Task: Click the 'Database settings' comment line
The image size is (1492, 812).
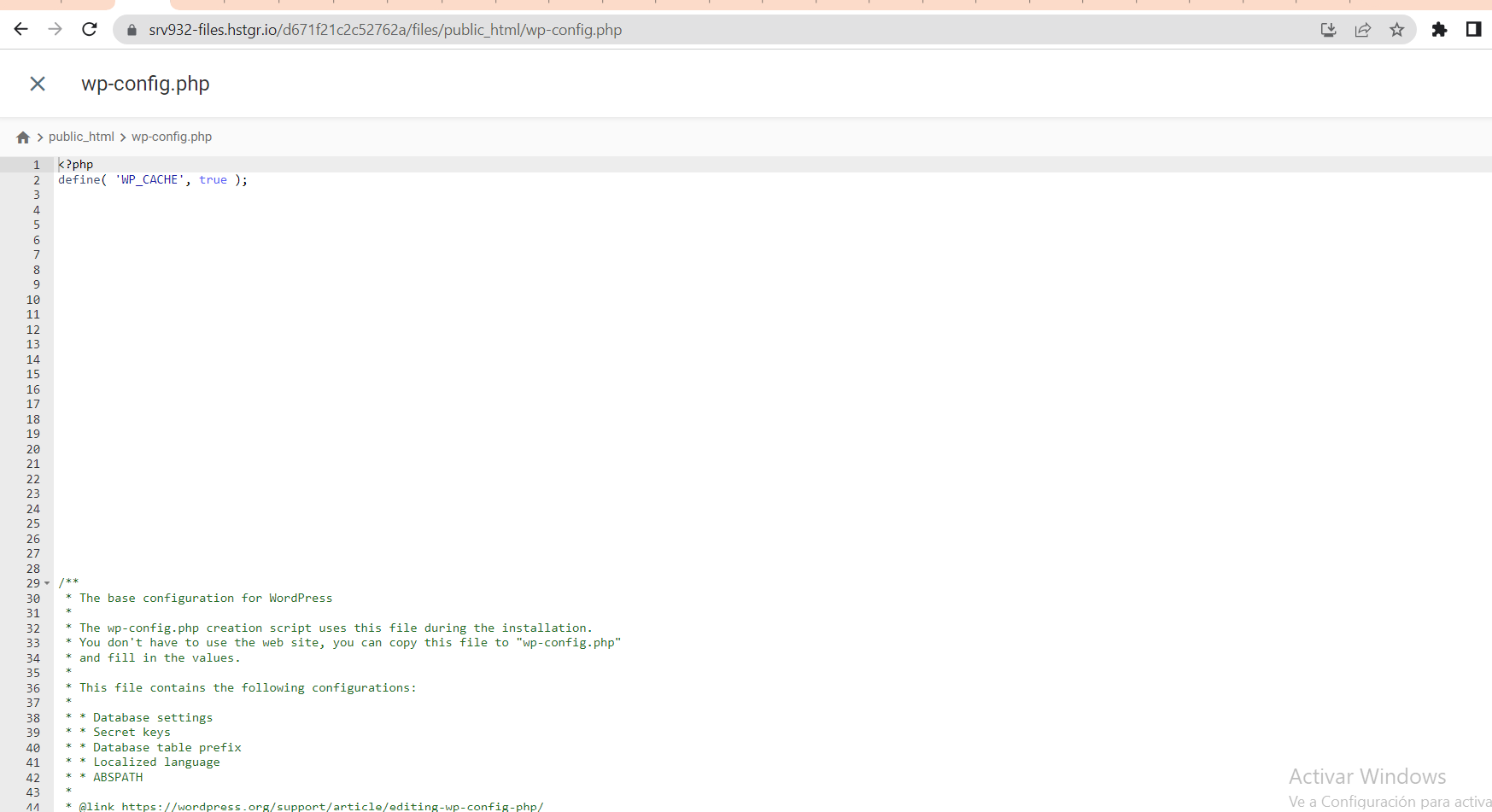Action: [x=153, y=718]
